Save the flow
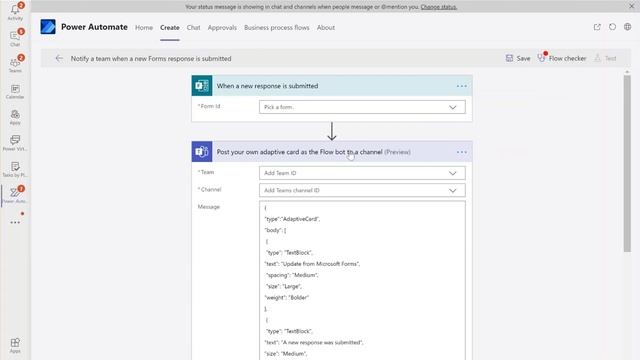Viewport: 640px width, 360px height. tap(518, 58)
